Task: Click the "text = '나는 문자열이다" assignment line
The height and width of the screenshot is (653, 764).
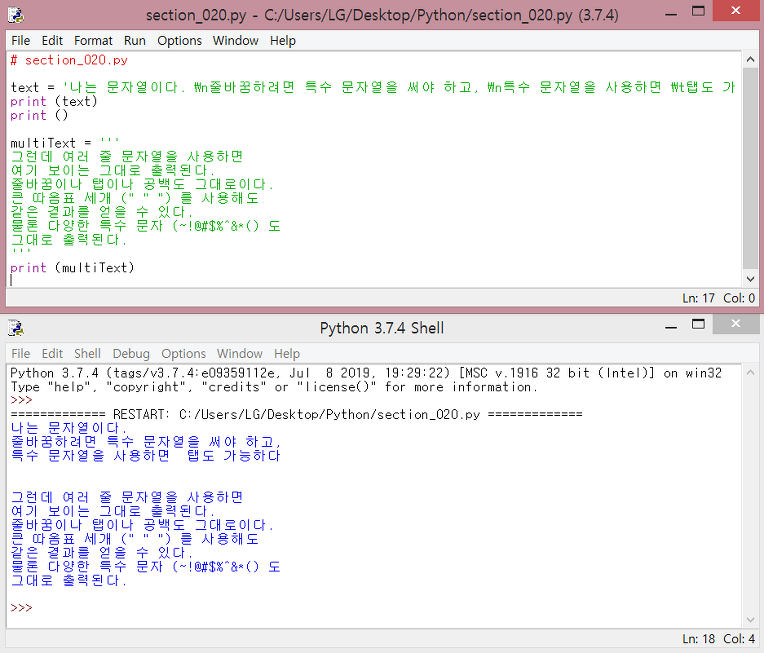Action: coord(373,87)
